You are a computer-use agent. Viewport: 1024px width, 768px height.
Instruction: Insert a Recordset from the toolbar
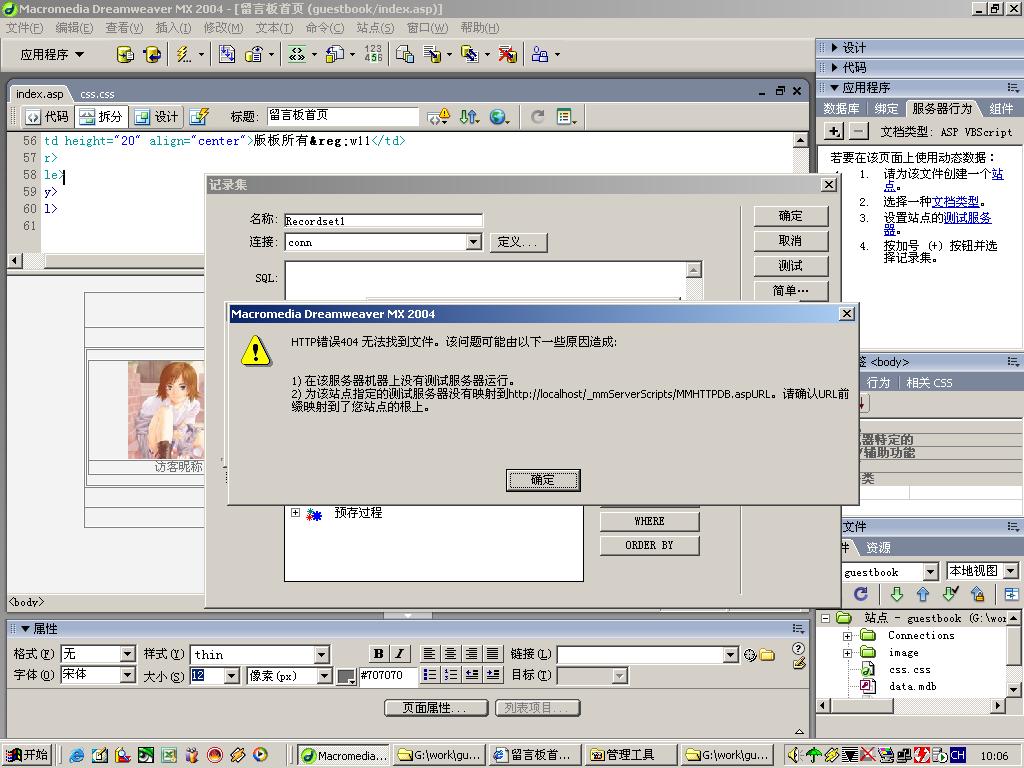tap(124, 55)
